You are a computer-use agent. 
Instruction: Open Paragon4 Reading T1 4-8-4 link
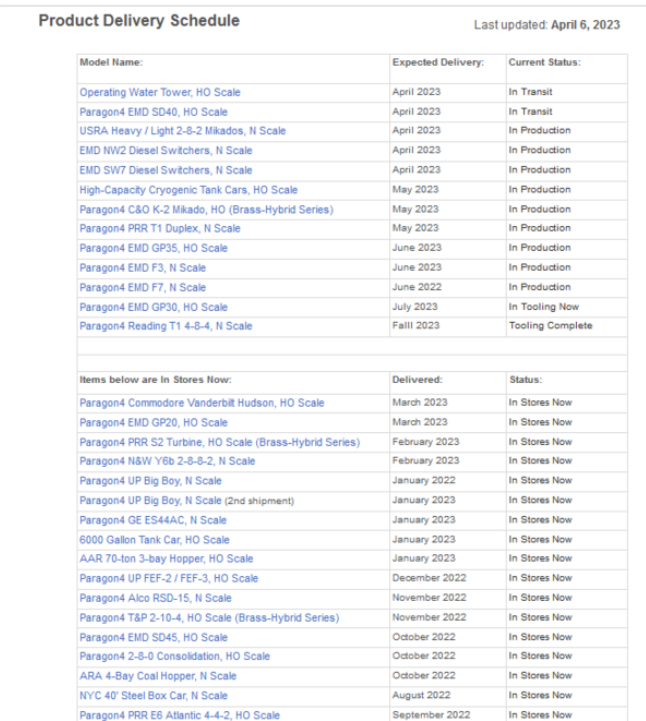point(166,326)
